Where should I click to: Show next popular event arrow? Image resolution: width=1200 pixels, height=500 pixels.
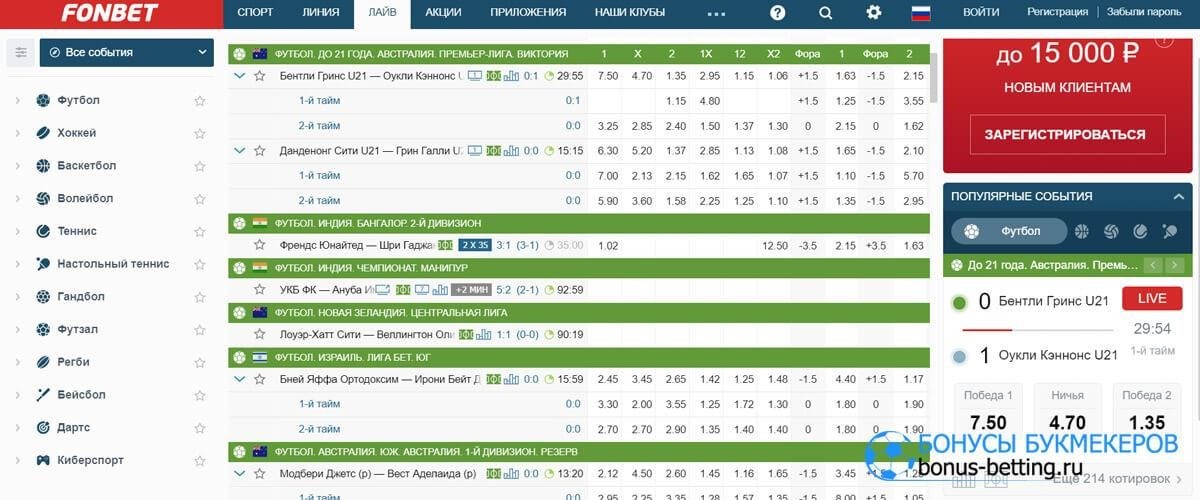point(1176,265)
